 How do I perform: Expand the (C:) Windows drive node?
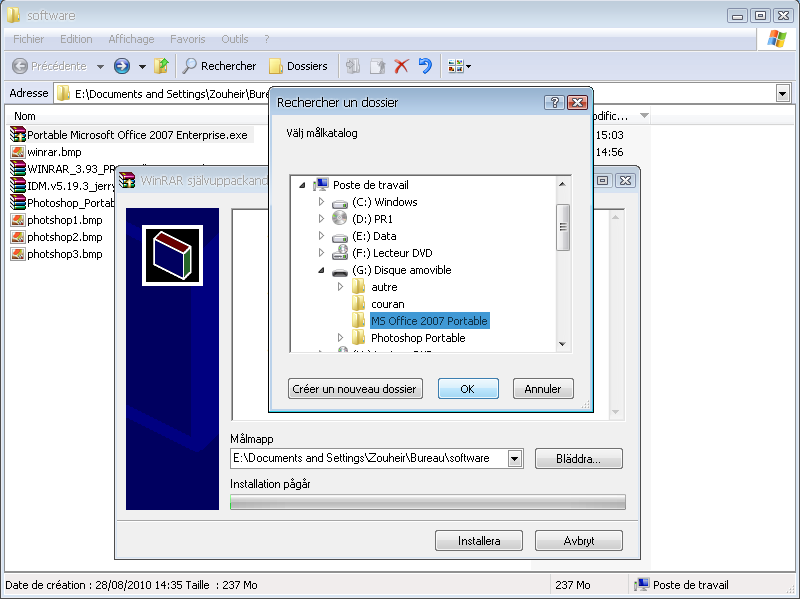(321, 202)
